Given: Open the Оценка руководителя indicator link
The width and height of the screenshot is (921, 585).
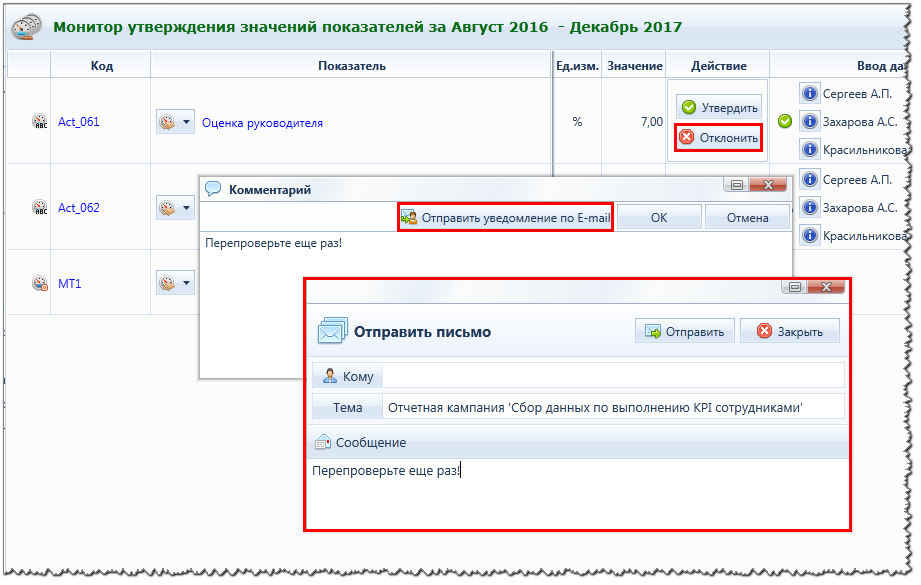Looking at the screenshot, I should pos(263,123).
